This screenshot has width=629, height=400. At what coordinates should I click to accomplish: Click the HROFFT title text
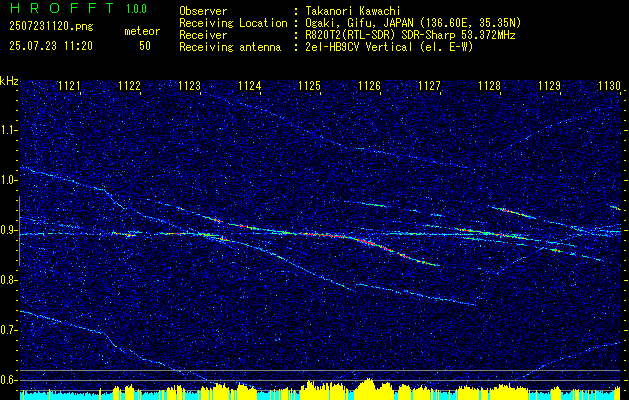[62, 8]
